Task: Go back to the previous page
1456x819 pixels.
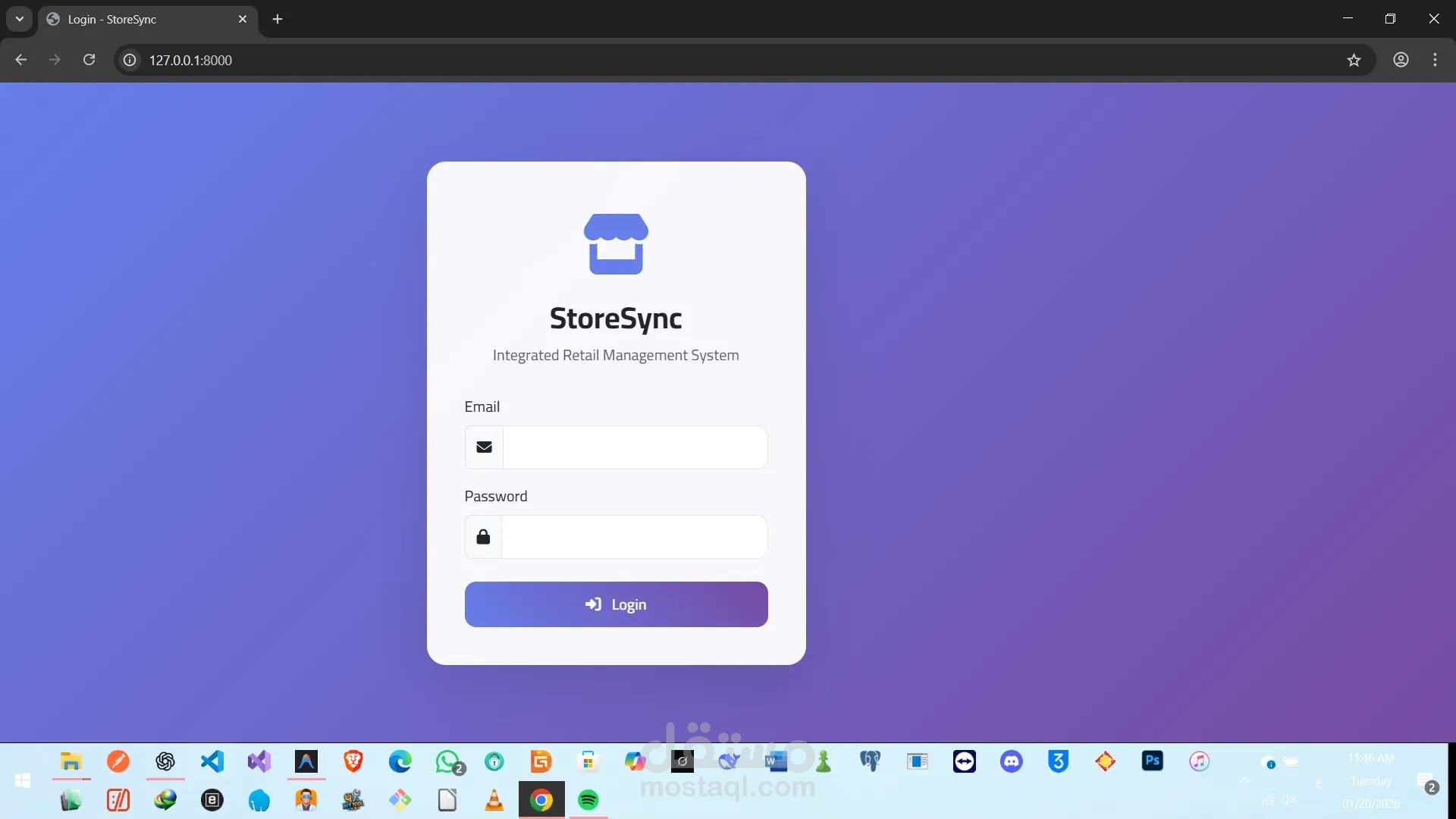Action: click(21, 60)
